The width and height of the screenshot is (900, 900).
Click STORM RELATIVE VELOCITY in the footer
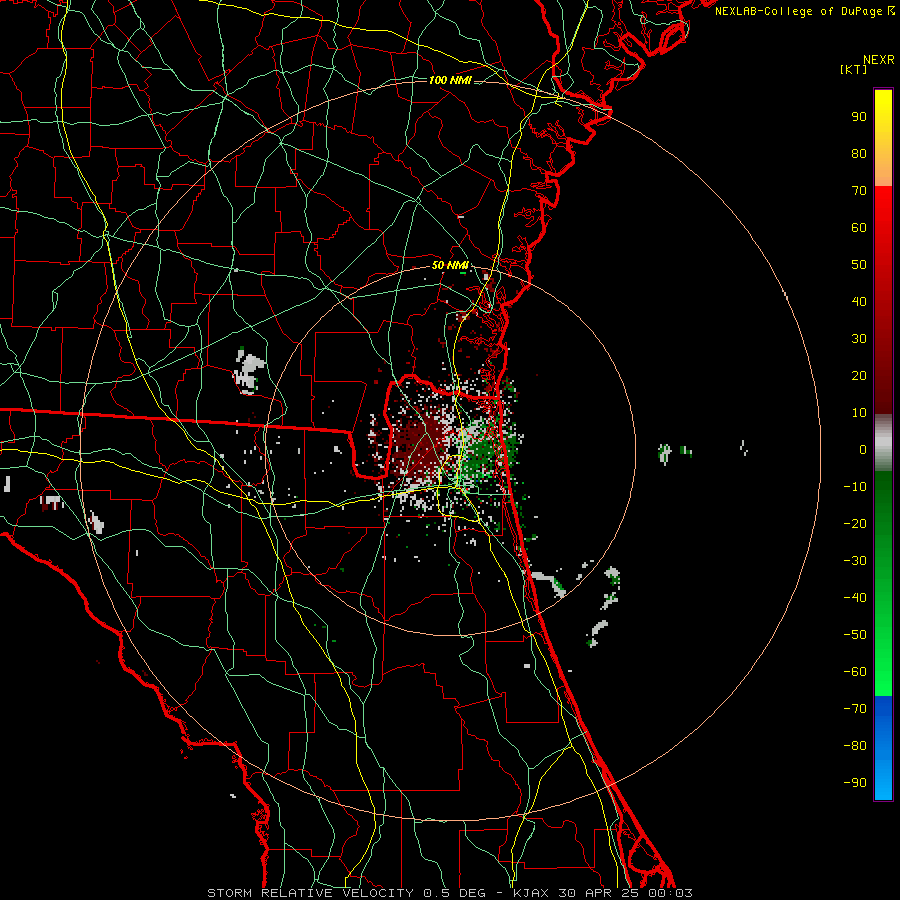[x=310, y=893]
